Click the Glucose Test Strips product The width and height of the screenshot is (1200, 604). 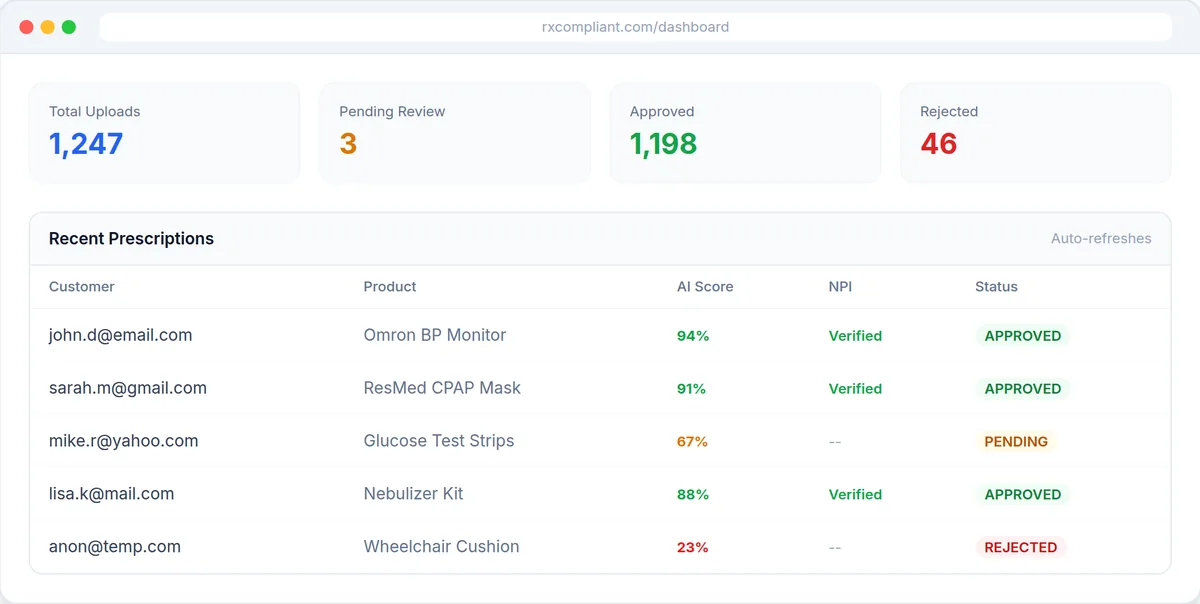[439, 441]
